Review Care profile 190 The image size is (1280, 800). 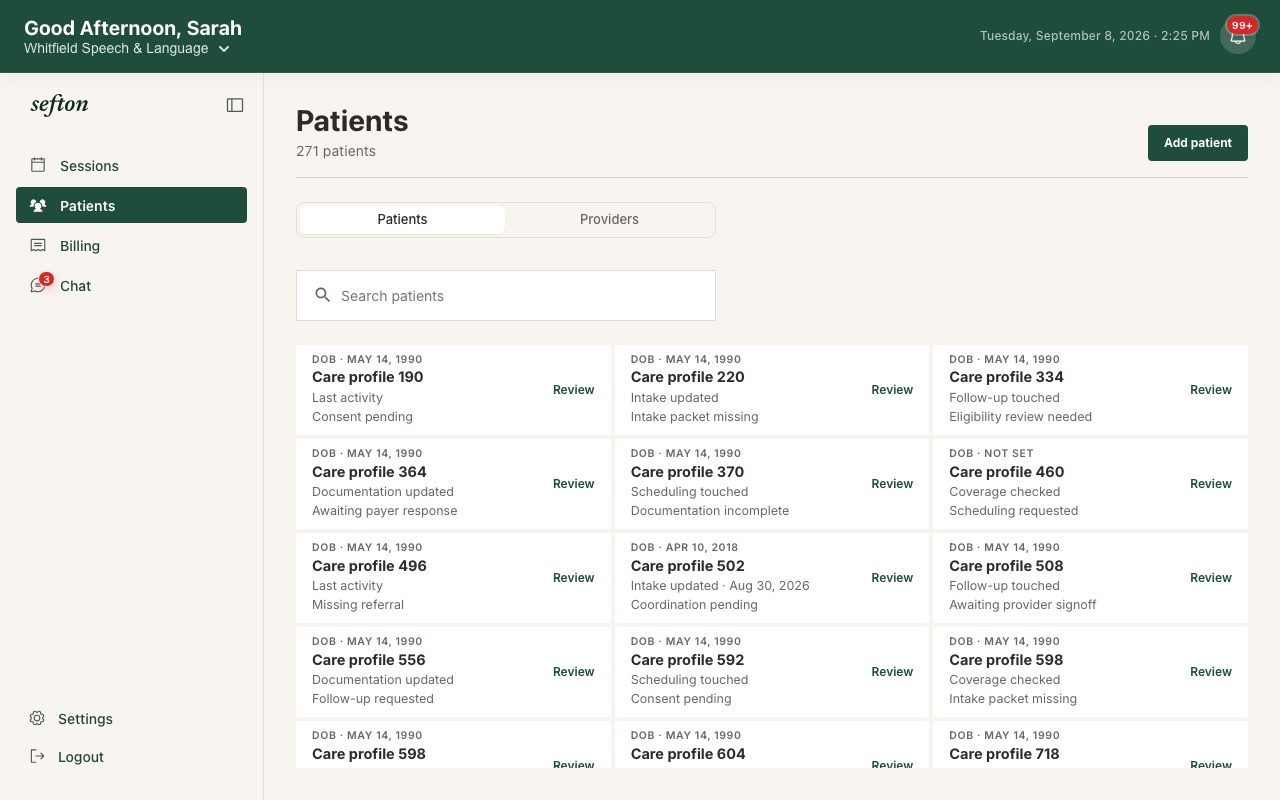tap(573, 390)
